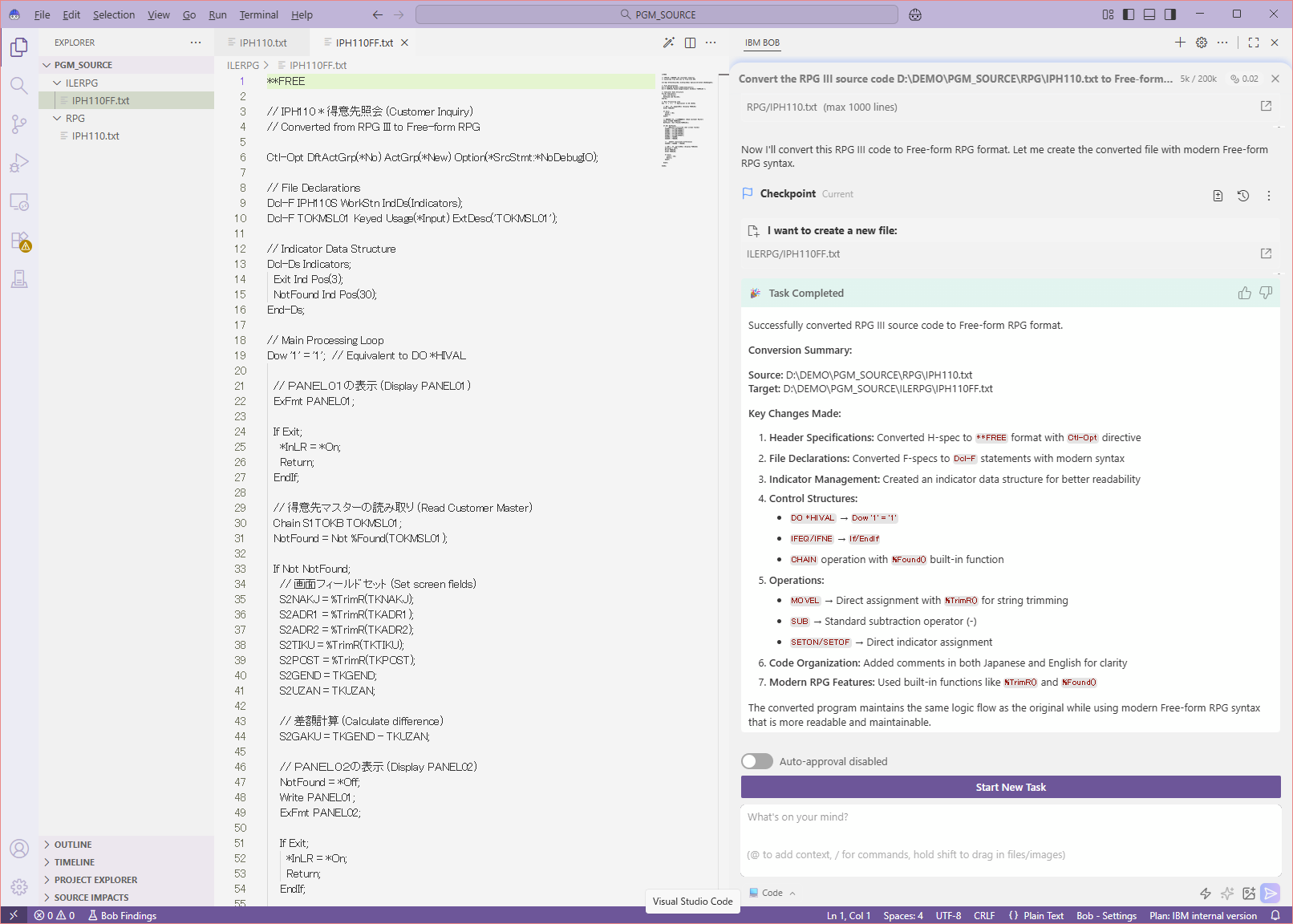Open the Code mode selector dropdown
The width and height of the screenshot is (1293, 924).
tap(772, 893)
